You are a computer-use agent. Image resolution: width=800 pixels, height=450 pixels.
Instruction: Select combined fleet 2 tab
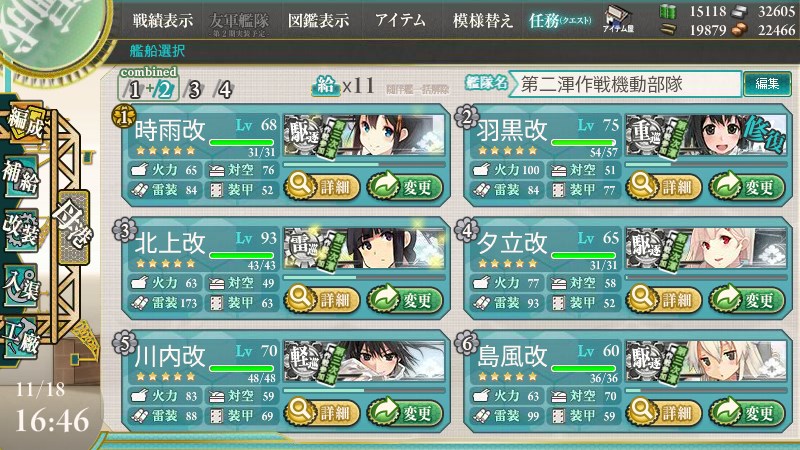coord(164,90)
